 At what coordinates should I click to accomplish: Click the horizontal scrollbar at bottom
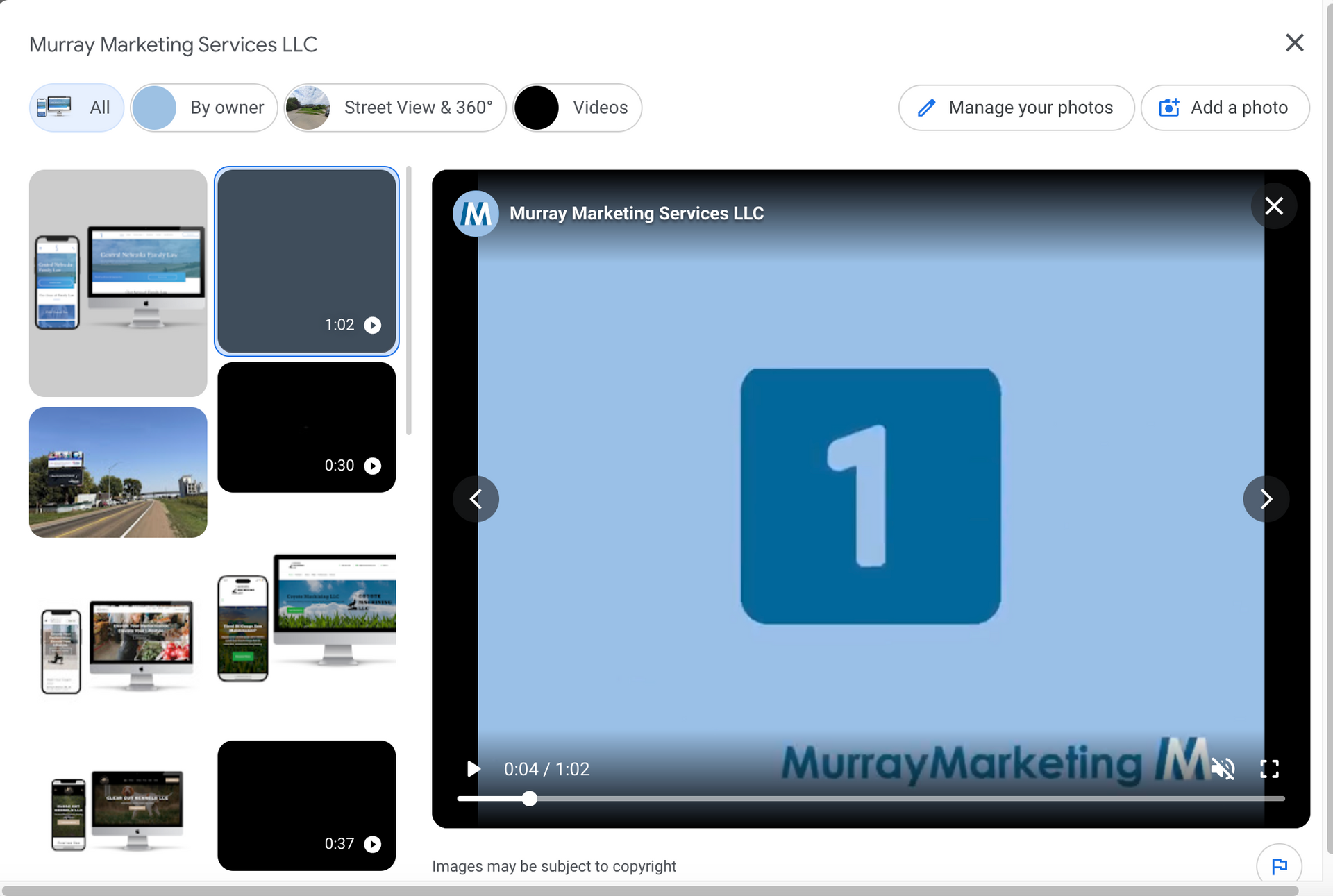click(x=651, y=890)
